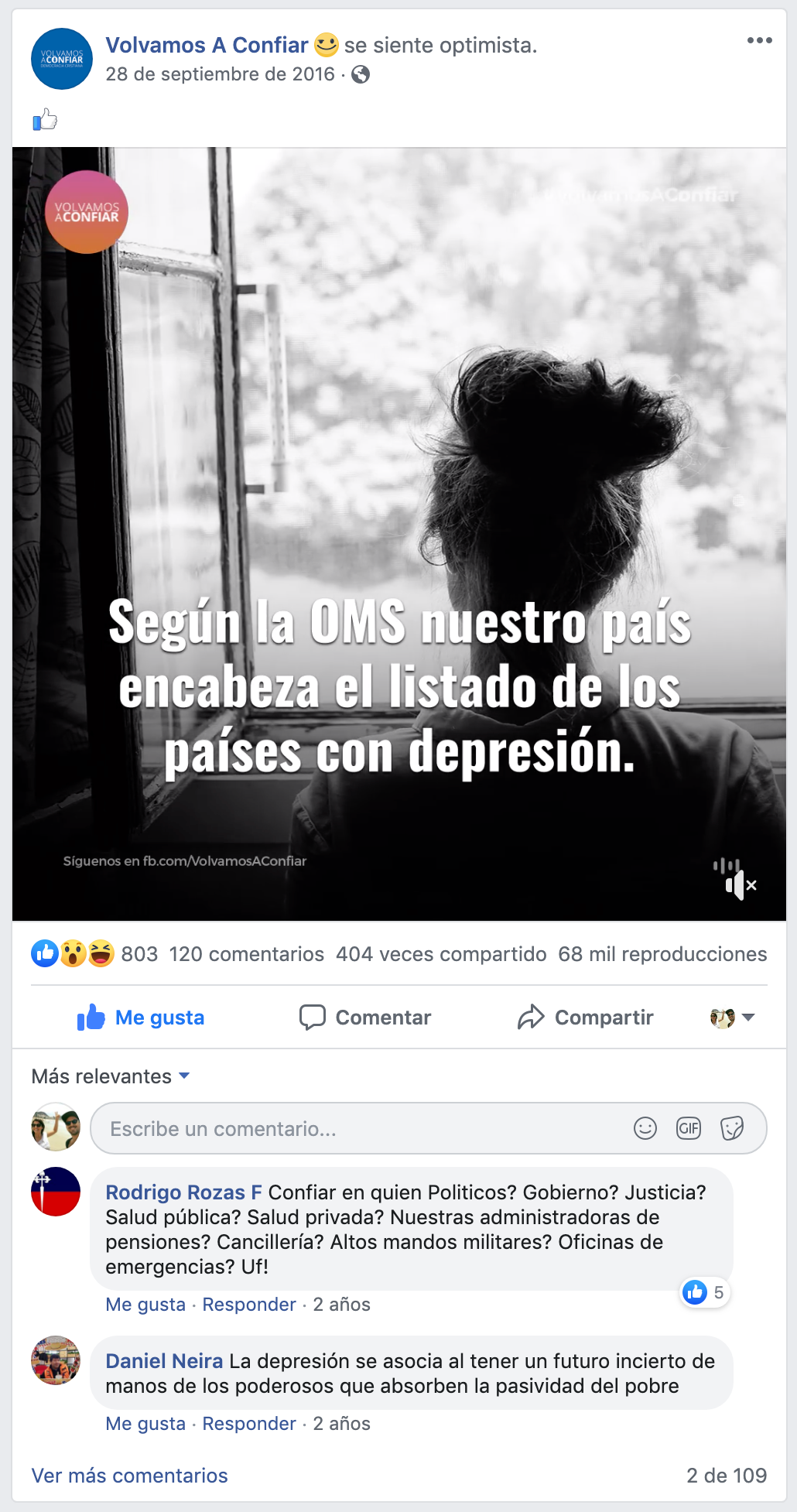Expand the Más relevantes sort dropdown

(111, 1076)
